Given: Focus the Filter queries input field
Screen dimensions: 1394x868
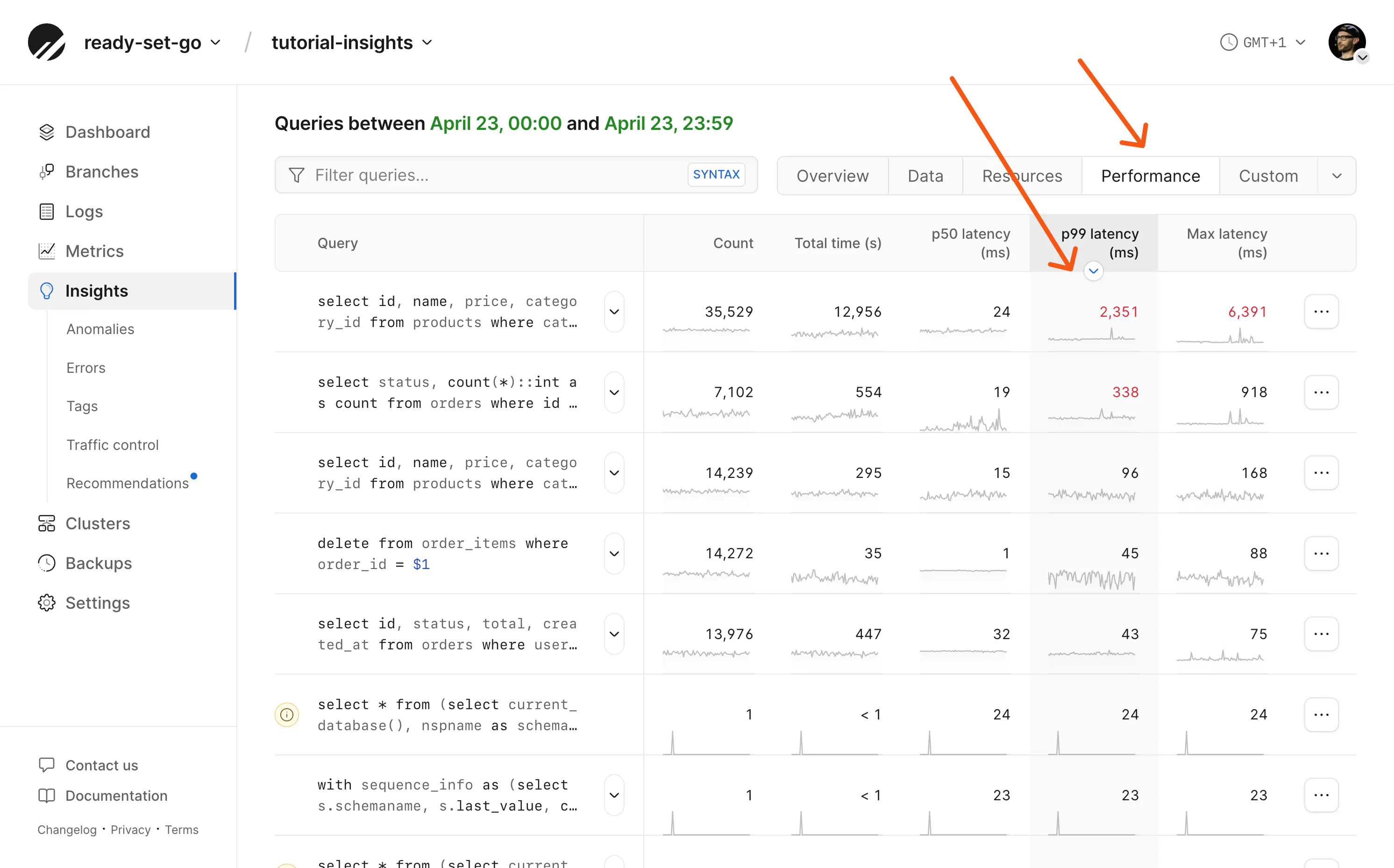Looking at the screenshot, I should point(516,175).
